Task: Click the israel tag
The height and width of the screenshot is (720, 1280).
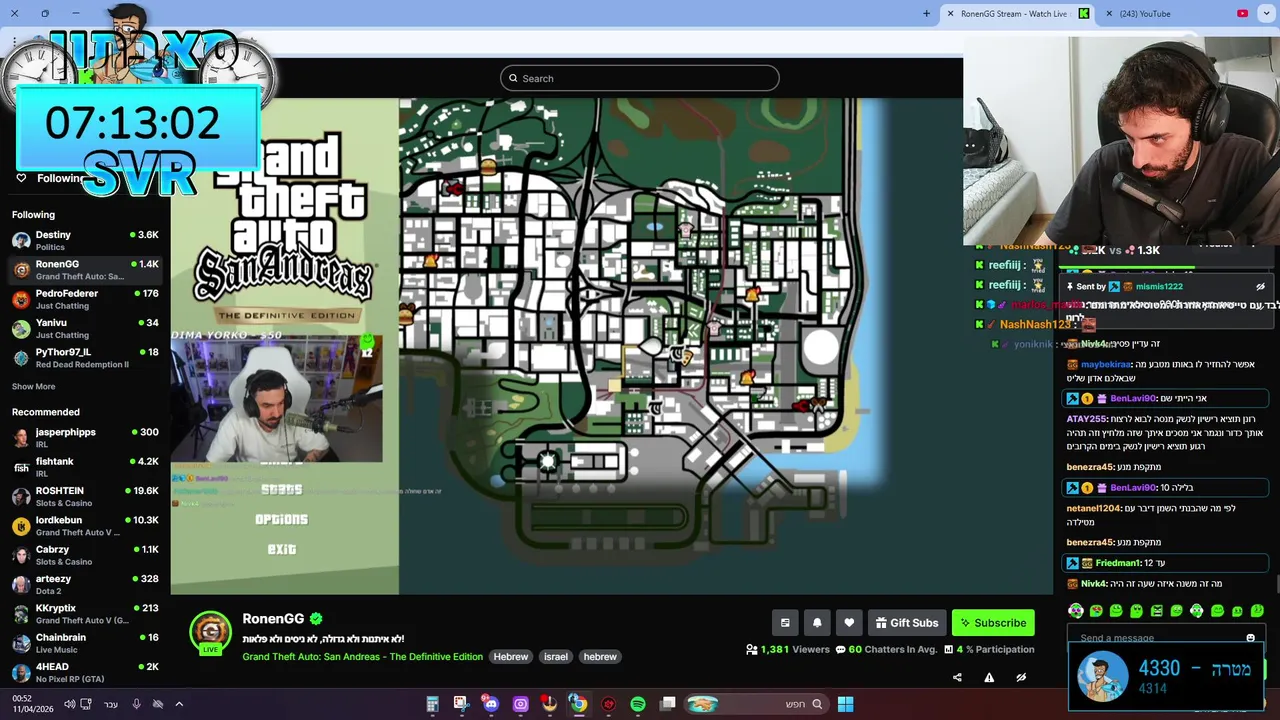Action: [556, 657]
